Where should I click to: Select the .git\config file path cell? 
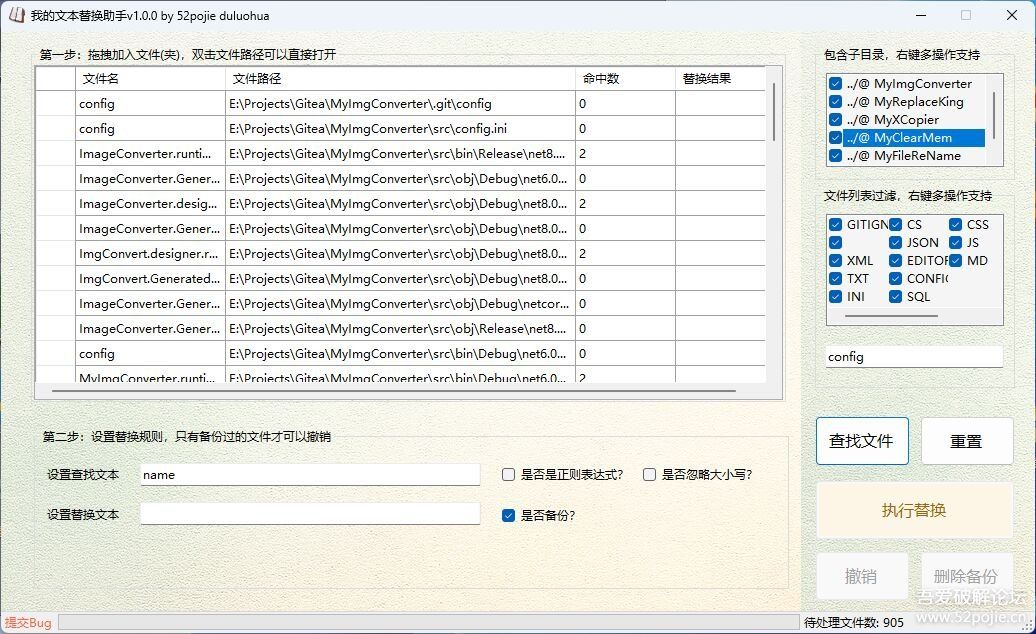click(x=400, y=104)
